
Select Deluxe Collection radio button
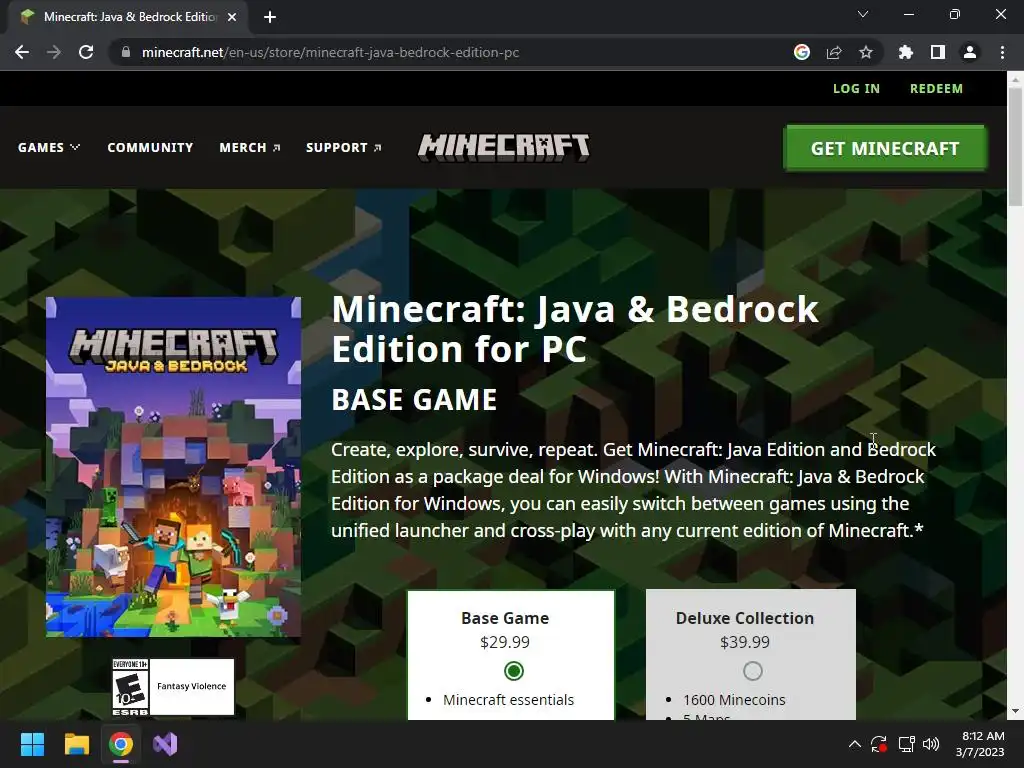coord(752,671)
